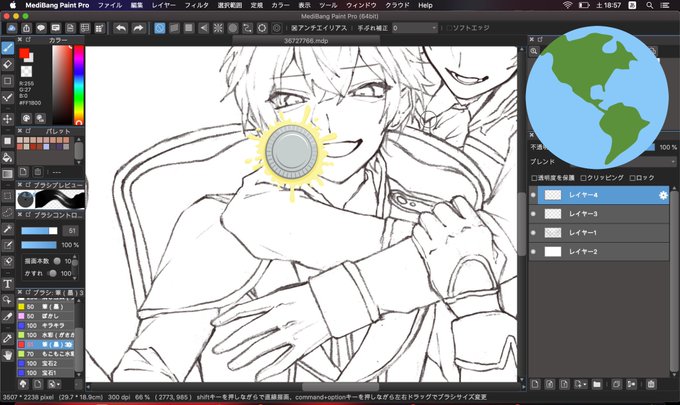Click the Wi-Fi icon in menu bar
Image resolution: width=680 pixels, height=405 pixels.
point(568,5)
